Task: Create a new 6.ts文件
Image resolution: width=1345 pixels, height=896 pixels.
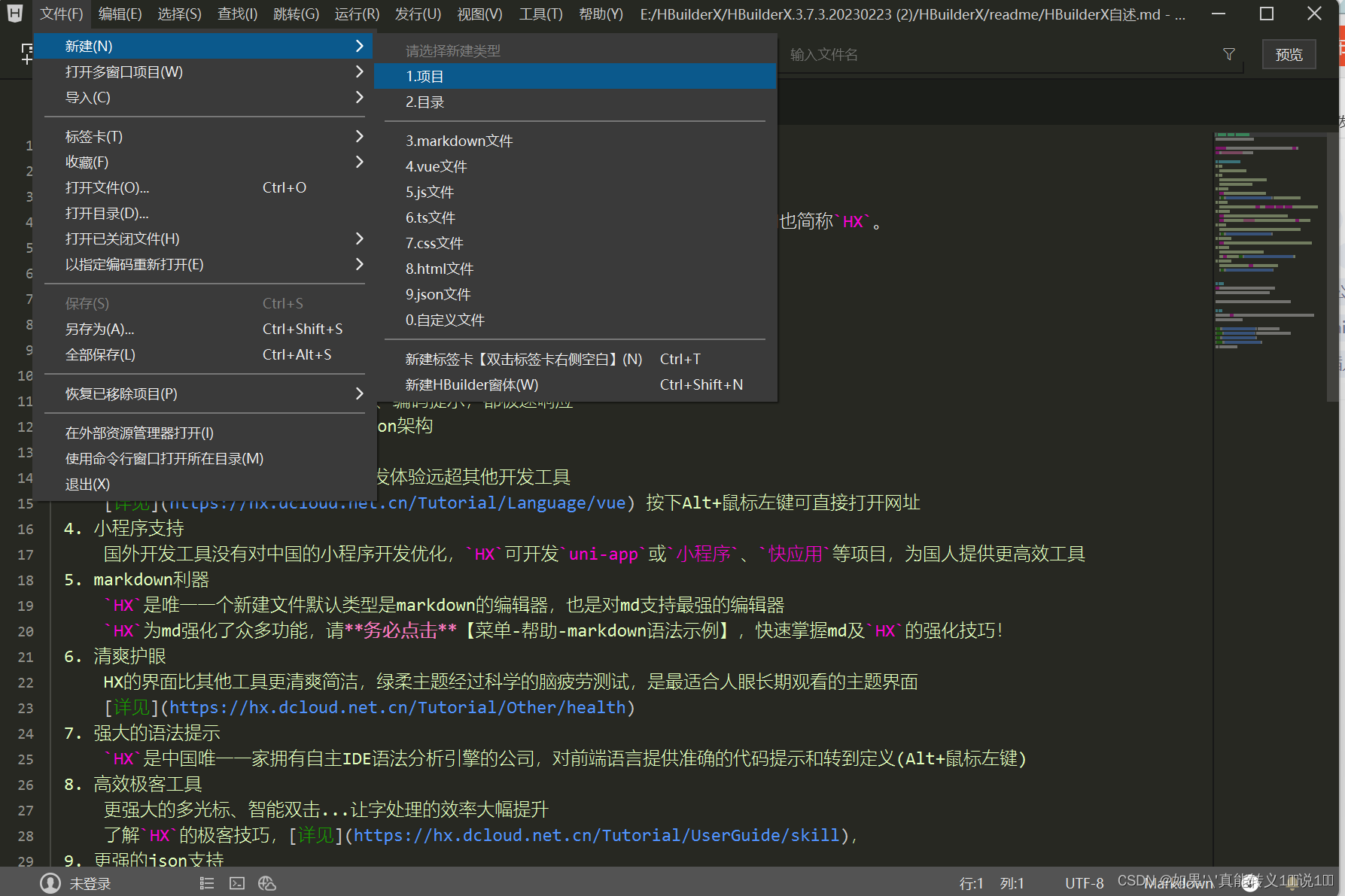Action: point(575,217)
